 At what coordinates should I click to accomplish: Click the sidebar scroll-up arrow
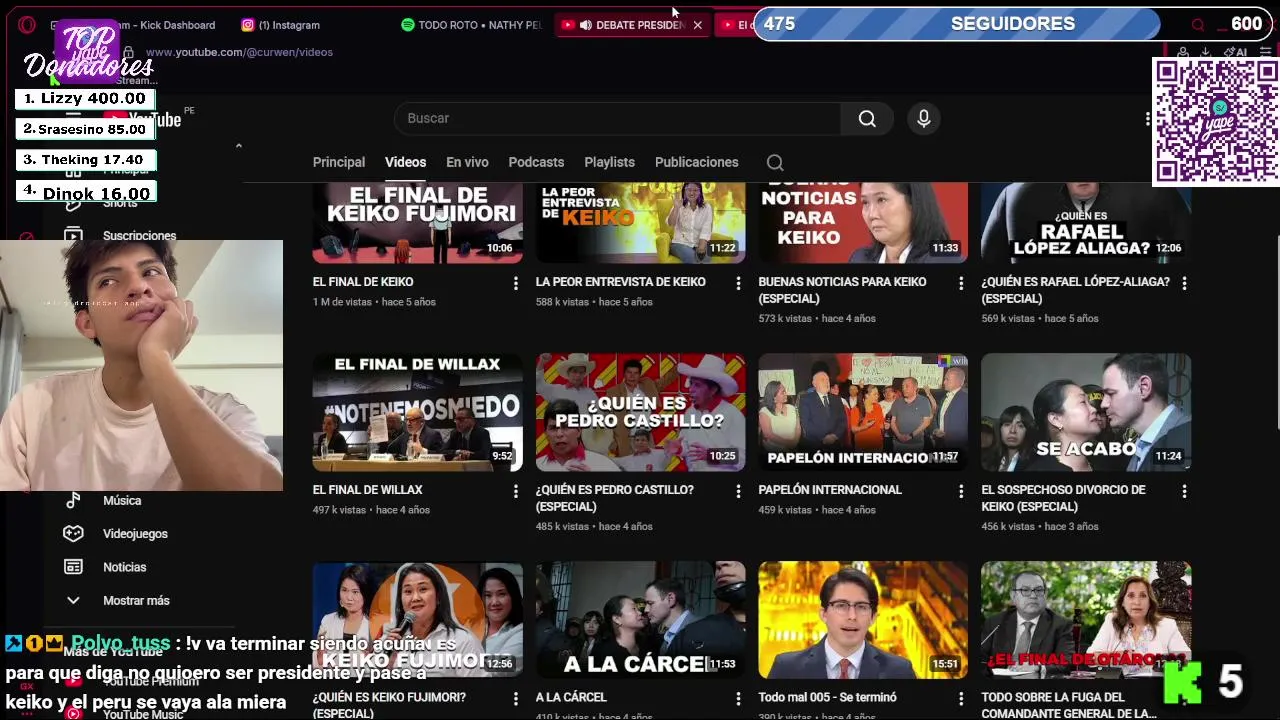238,146
